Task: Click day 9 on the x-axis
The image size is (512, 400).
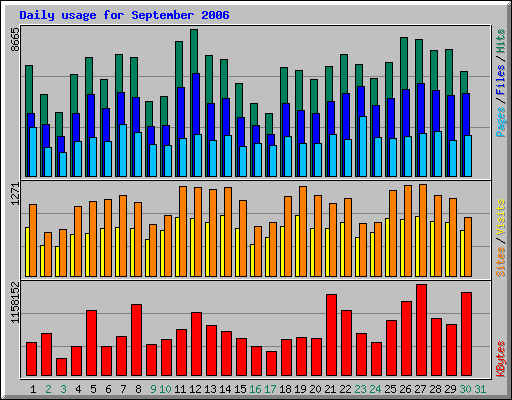Action: tap(153, 389)
